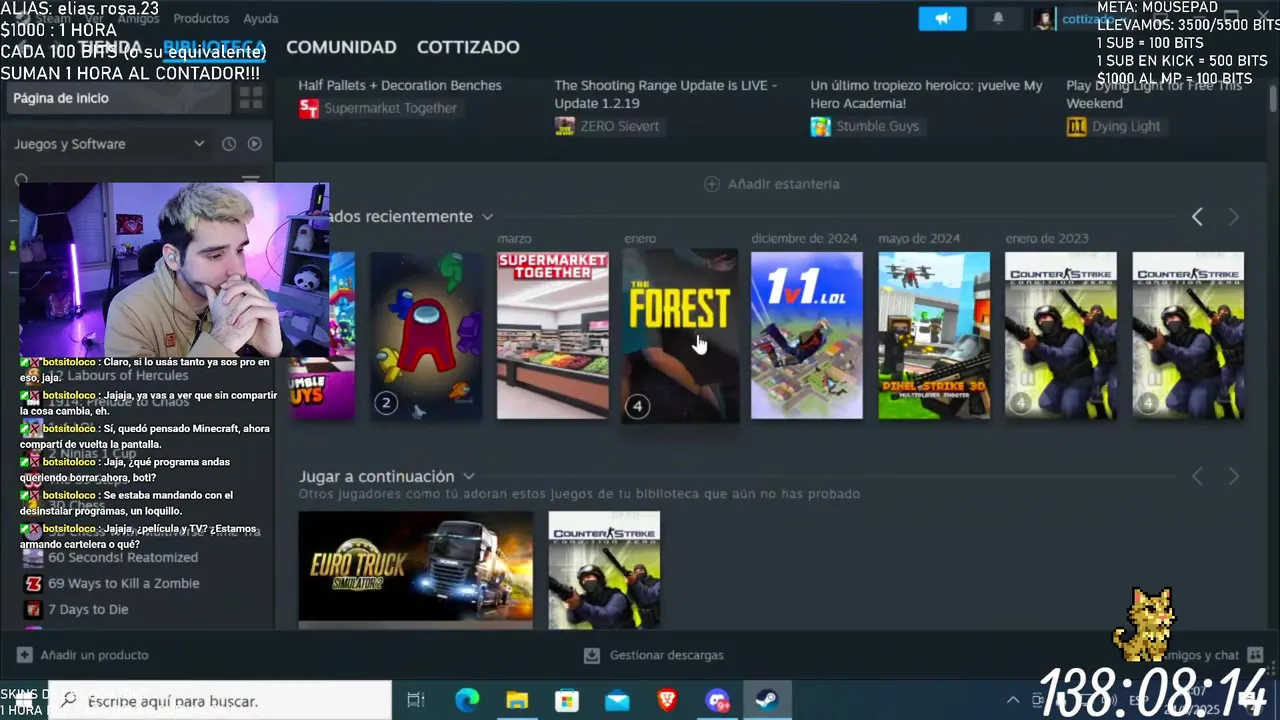Go to previous page of recent games shelf
The width and height of the screenshot is (1280, 720).
point(1197,217)
